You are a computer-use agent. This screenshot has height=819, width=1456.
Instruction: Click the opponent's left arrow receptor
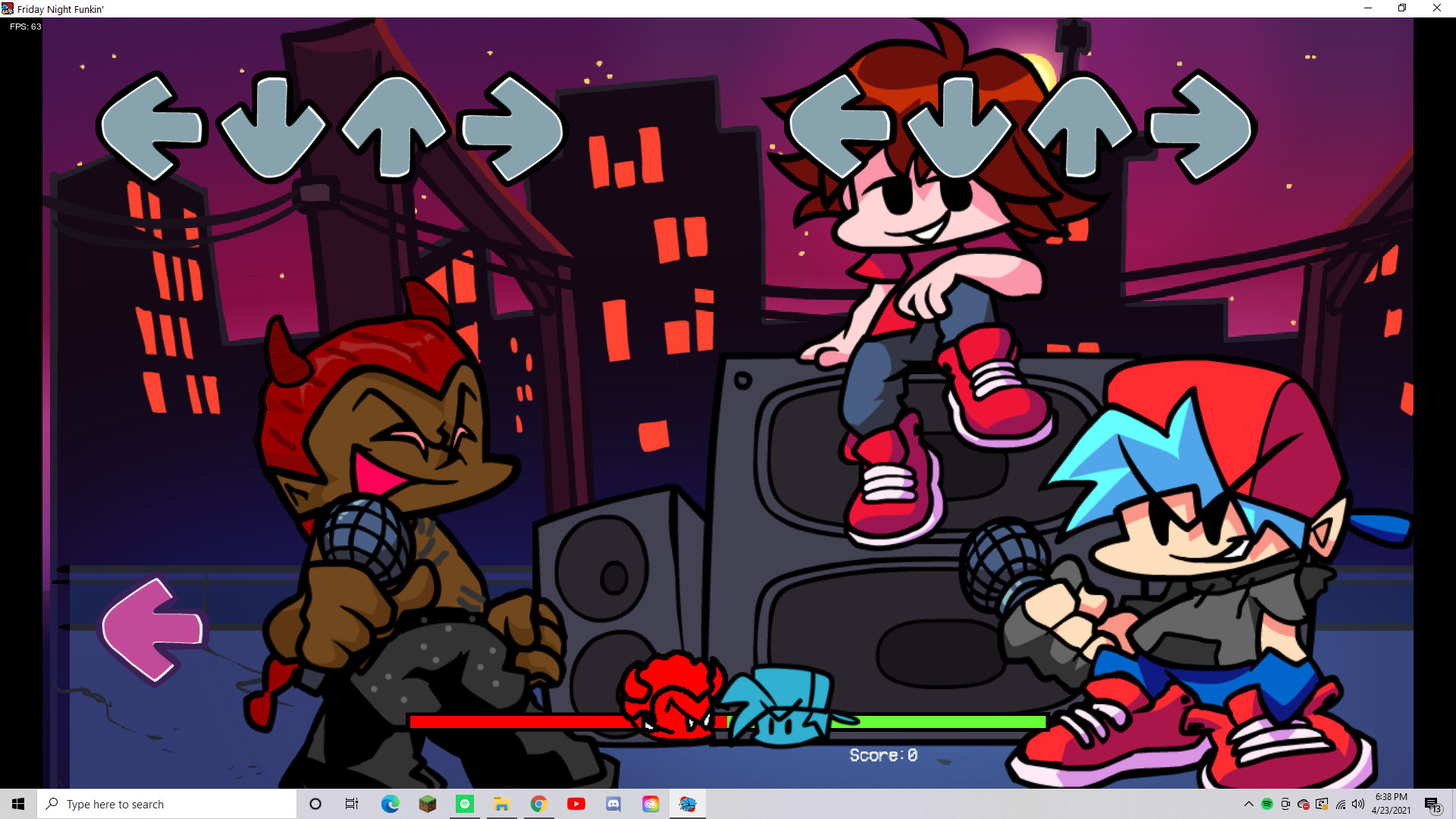click(152, 127)
